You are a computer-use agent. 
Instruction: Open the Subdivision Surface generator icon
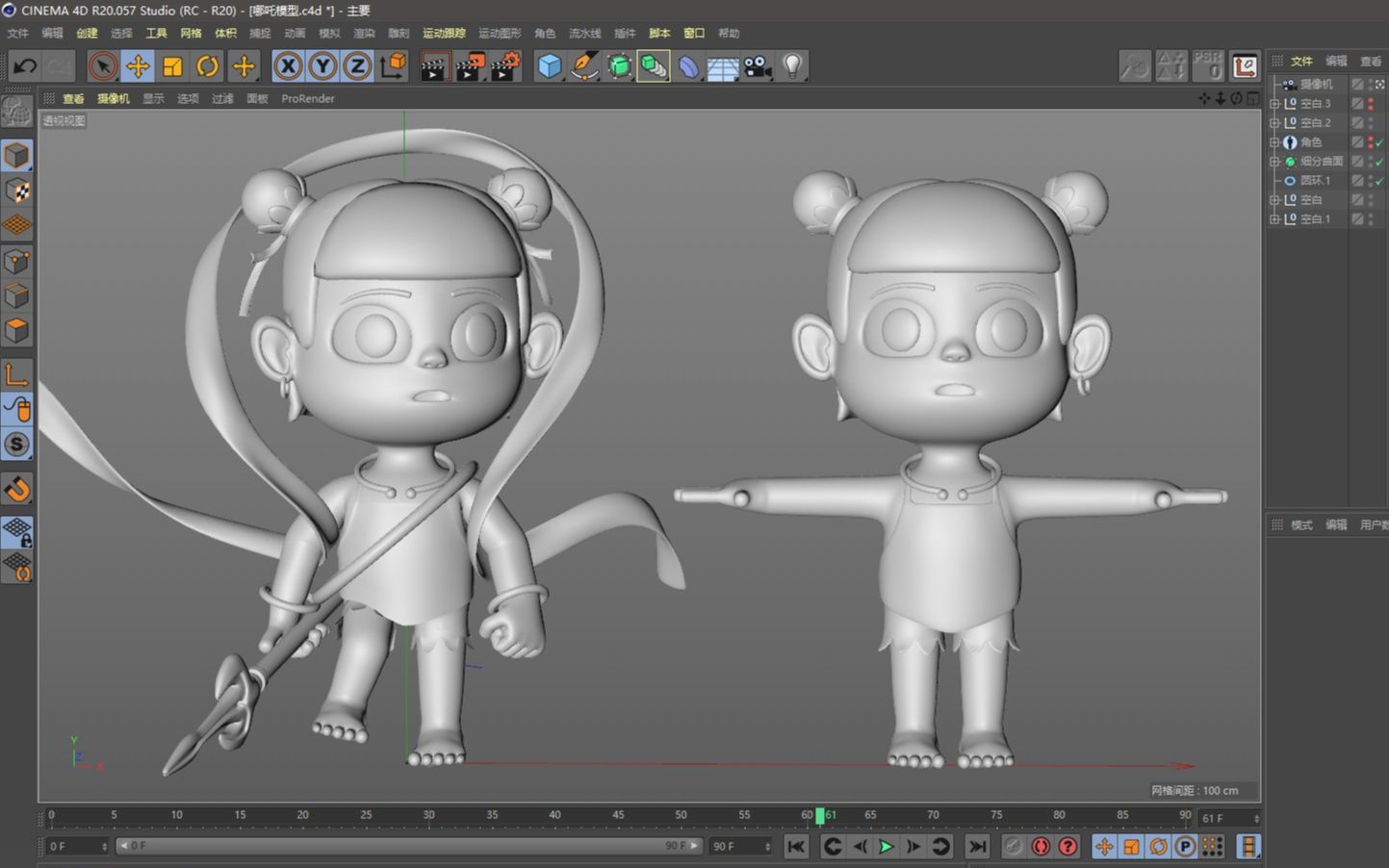click(x=619, y=66)
